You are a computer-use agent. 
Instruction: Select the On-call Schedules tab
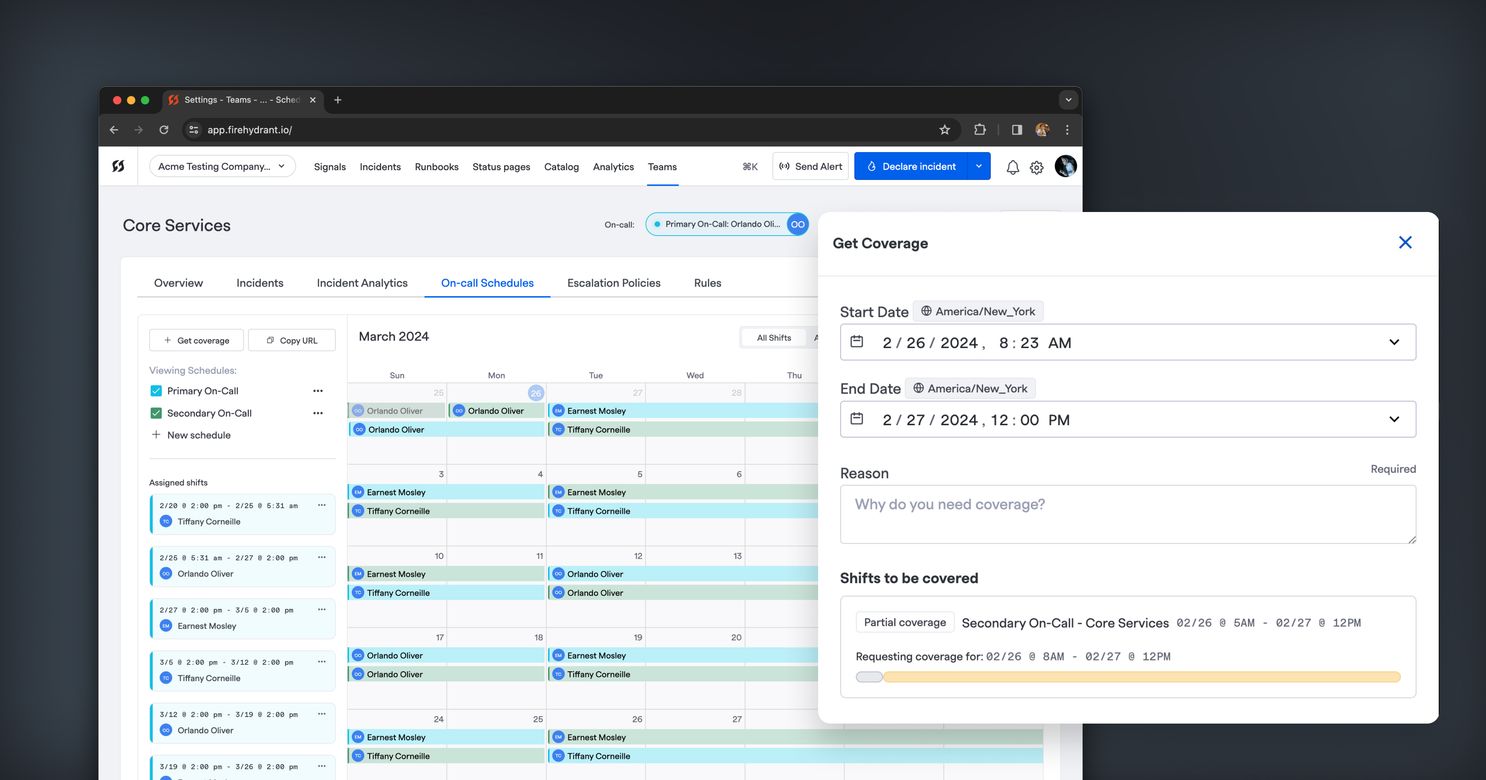point(487,283)
